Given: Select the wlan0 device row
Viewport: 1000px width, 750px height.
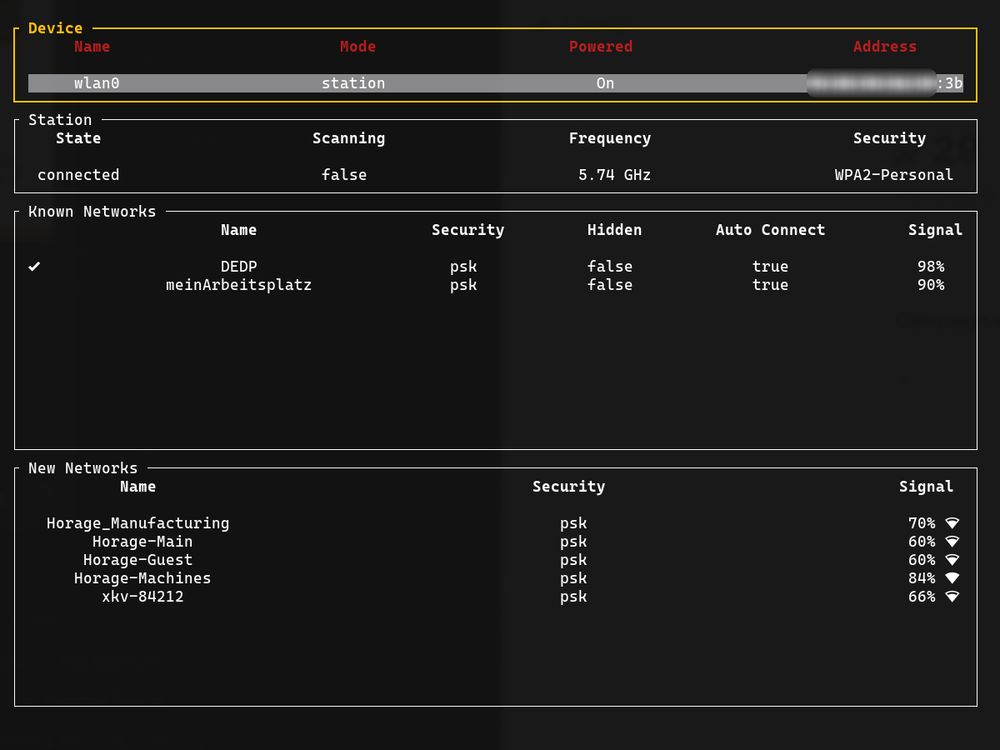Looking at the screenshot, I should coord(496,83).
